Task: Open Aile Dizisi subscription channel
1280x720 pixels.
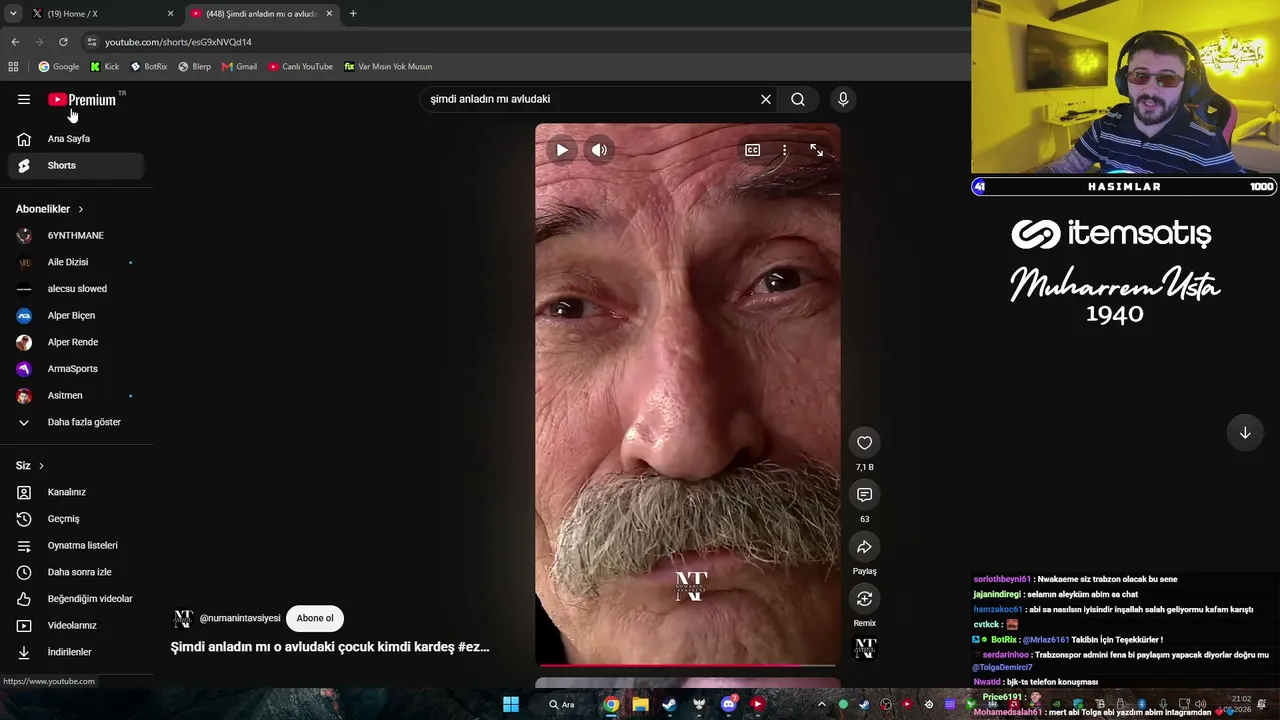Action: (x=76, y=262)
